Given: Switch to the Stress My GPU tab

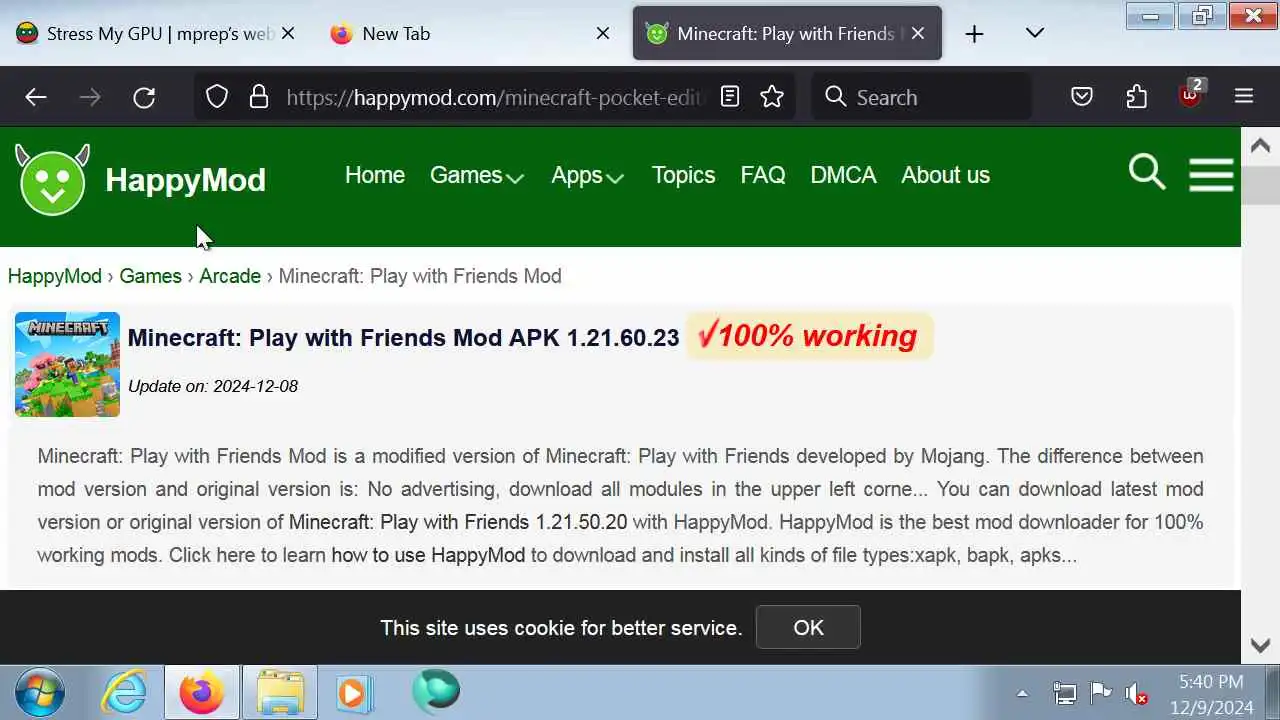Looking at the screenshot, I should 155,33.
